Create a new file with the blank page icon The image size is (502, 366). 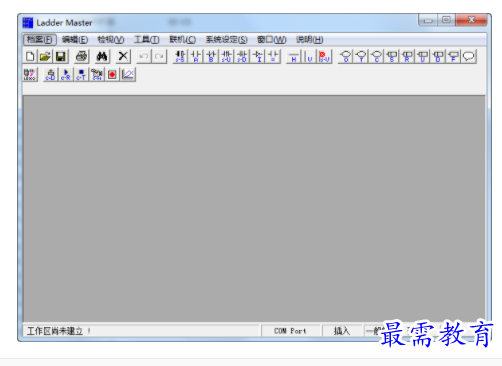pos(30,56)
